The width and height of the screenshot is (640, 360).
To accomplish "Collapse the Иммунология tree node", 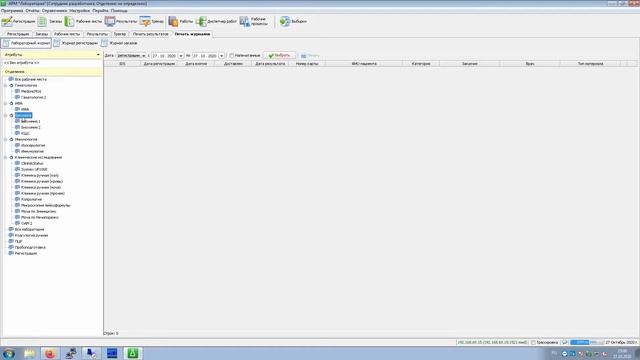I will [x=6, y=140].
